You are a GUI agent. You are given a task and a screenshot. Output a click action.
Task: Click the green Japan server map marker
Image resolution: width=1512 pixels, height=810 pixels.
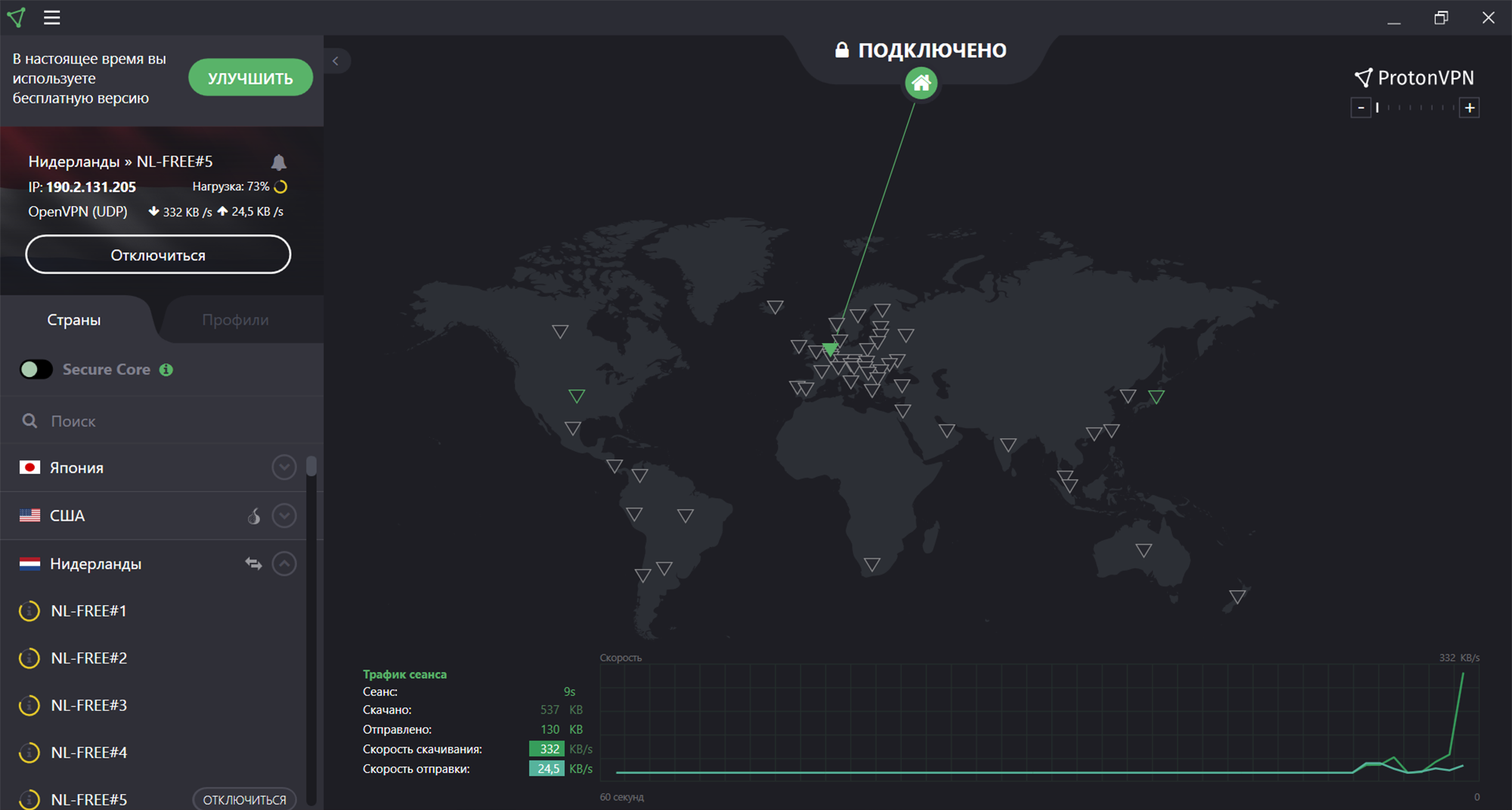(x=1156, y=396)
